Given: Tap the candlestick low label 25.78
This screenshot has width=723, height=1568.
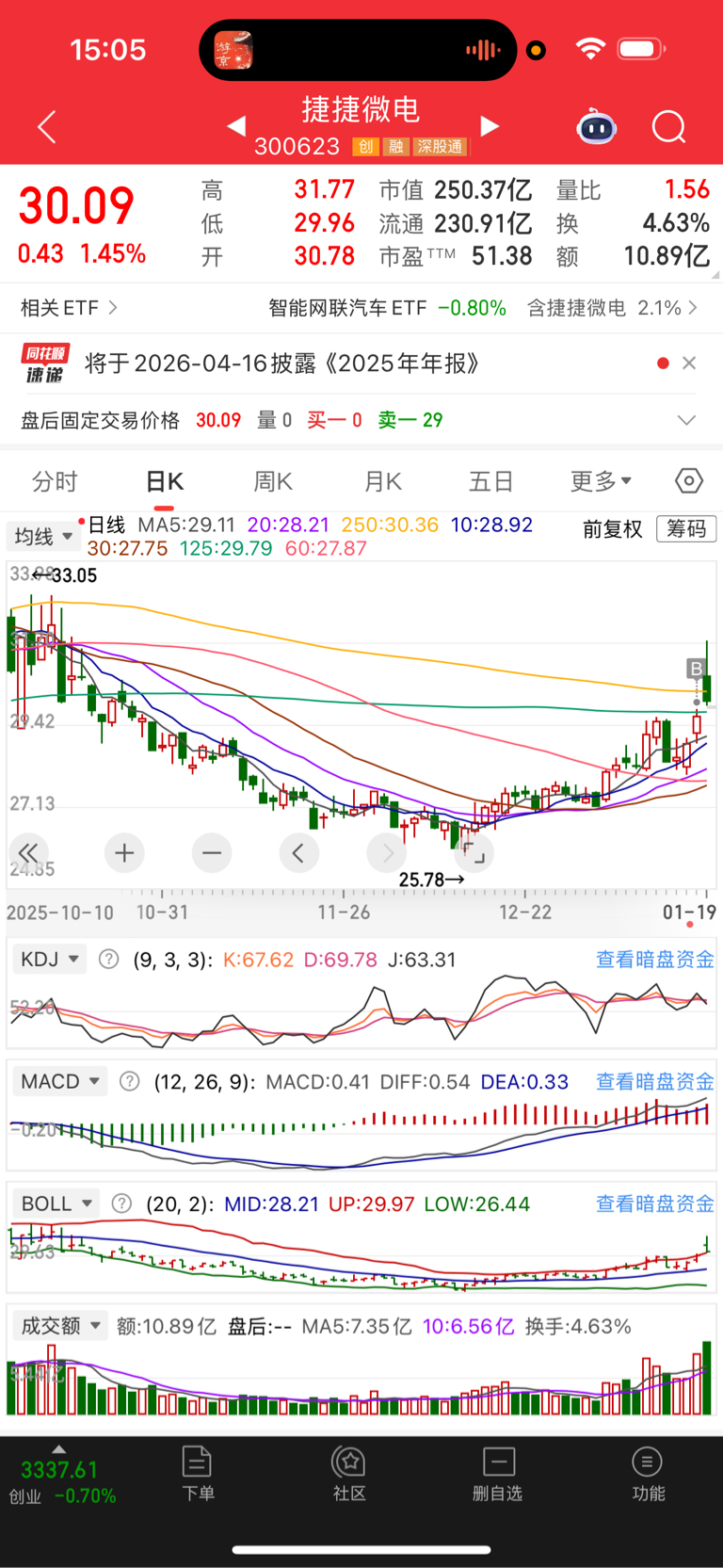Looking at the screenshot, I should [x=421, y=880].
